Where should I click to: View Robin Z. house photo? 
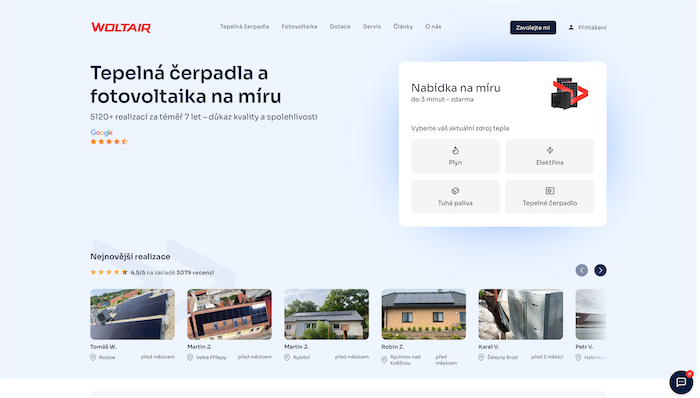tap(424, 314)
